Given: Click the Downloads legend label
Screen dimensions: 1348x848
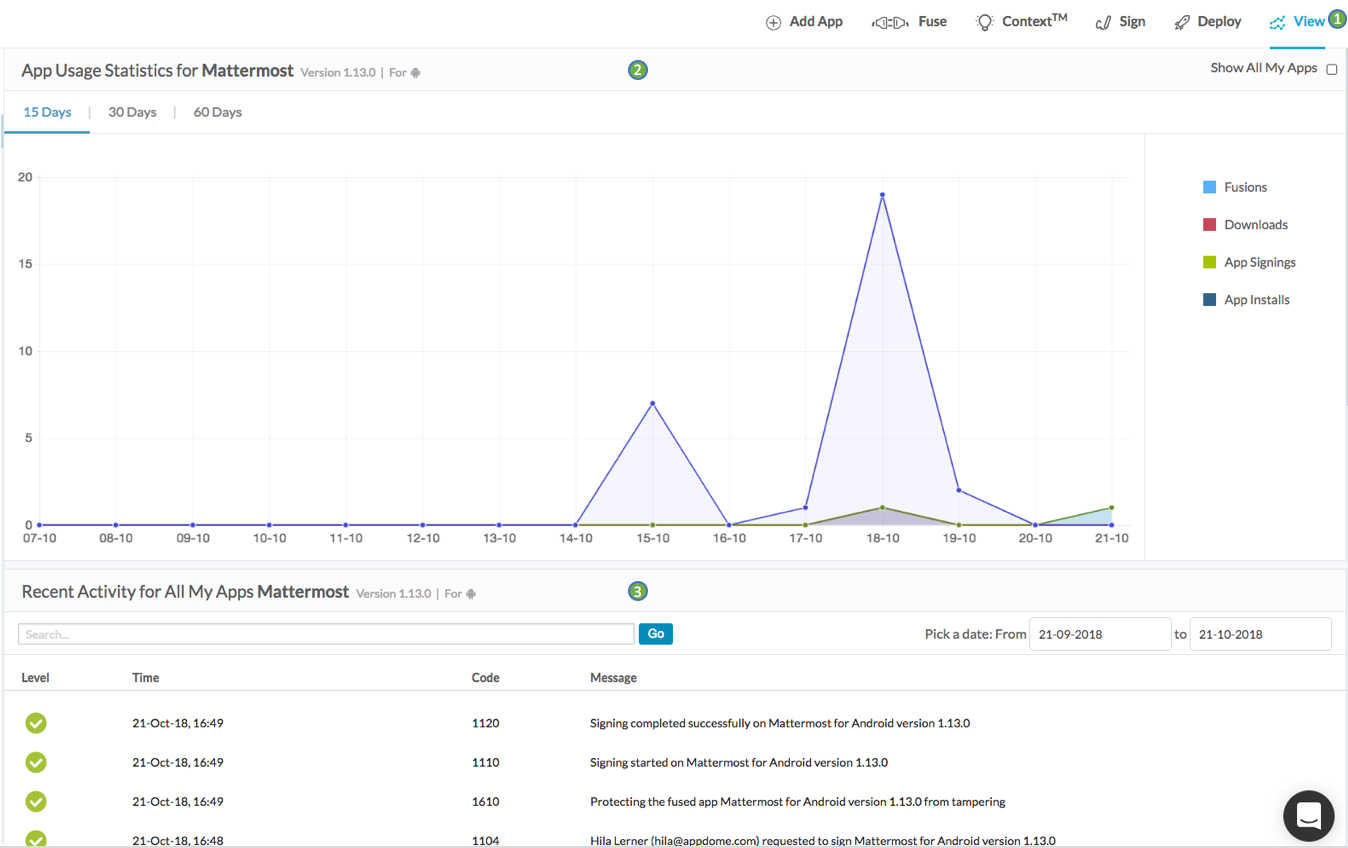Looking at the screenshot, I should [1256, 225].
